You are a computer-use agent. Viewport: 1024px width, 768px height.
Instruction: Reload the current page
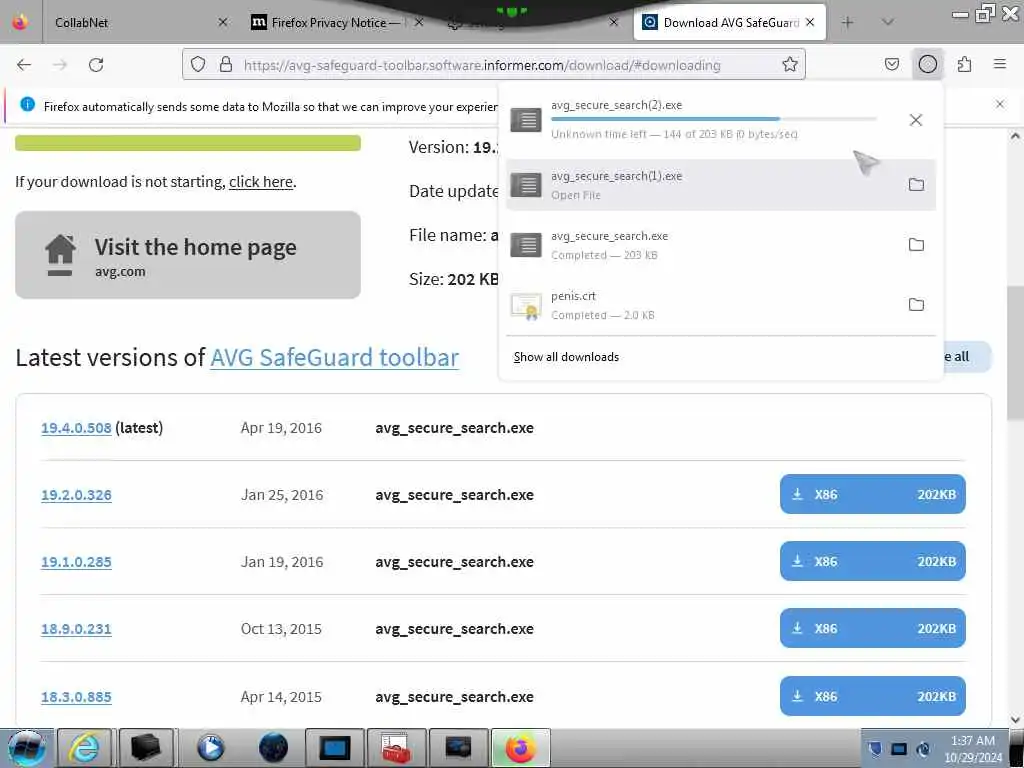pos(96,65)
